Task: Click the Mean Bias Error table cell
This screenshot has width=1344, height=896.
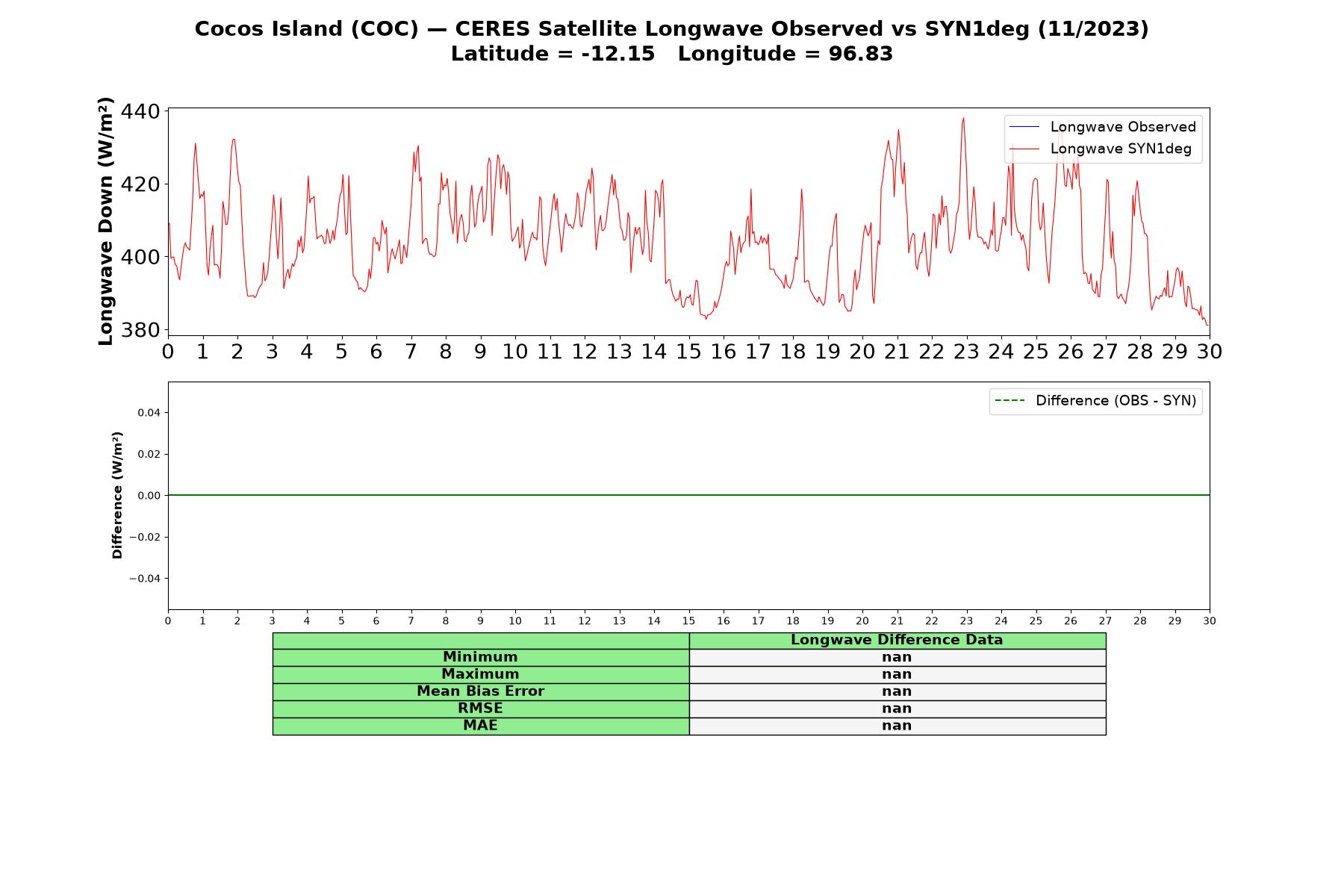Action: [x=480, y=691]
